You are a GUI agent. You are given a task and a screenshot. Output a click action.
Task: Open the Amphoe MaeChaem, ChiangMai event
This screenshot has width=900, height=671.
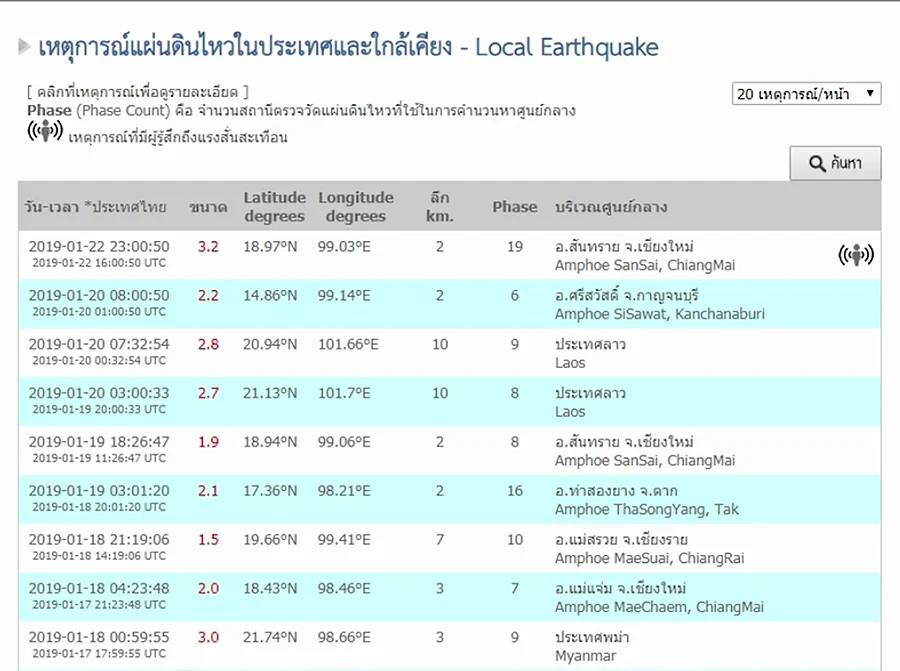click(x=449, y=597)
